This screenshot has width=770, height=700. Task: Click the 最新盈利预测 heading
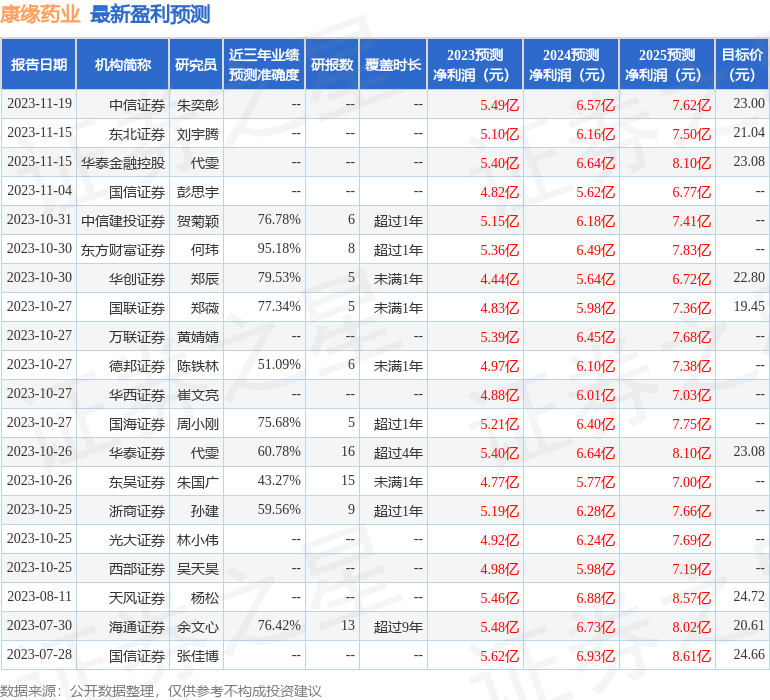tap(150, 14)
